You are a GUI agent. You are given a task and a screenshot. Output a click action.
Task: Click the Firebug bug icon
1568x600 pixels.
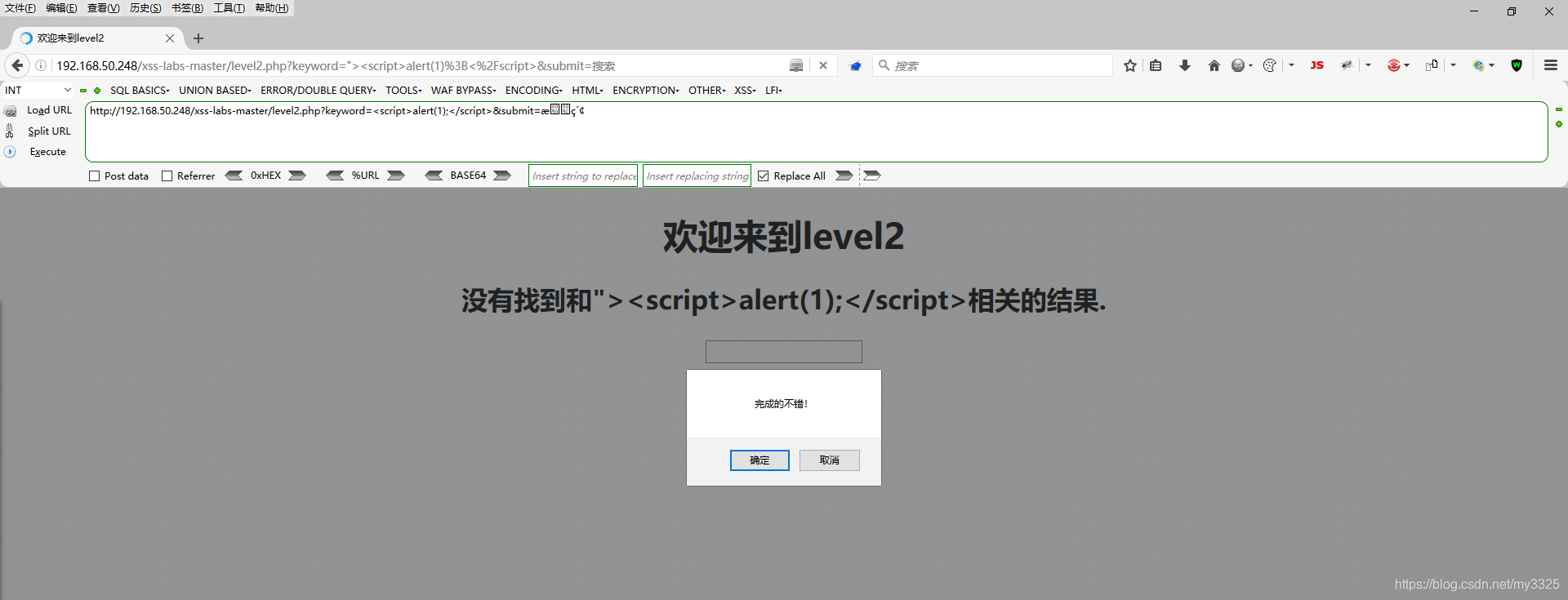(1347, 65)
